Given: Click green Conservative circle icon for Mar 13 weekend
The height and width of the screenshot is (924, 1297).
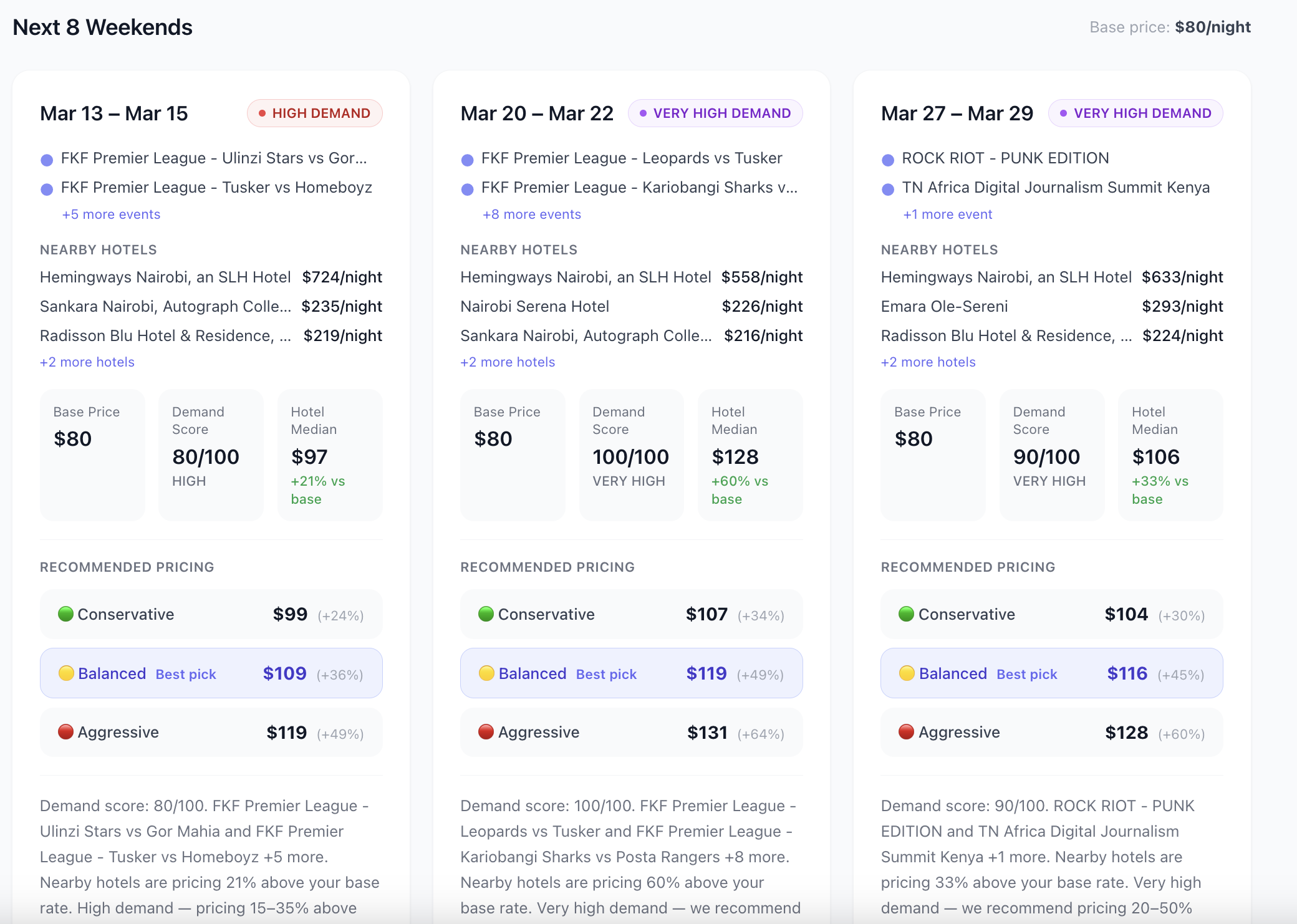Looking at the screenshot, I should tap(65, 614).
